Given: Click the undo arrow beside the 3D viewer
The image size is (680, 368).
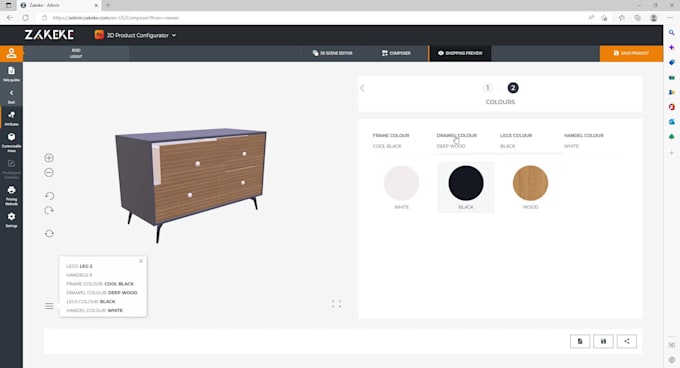Looking at the screenshot, I should (x=49, y=196).
